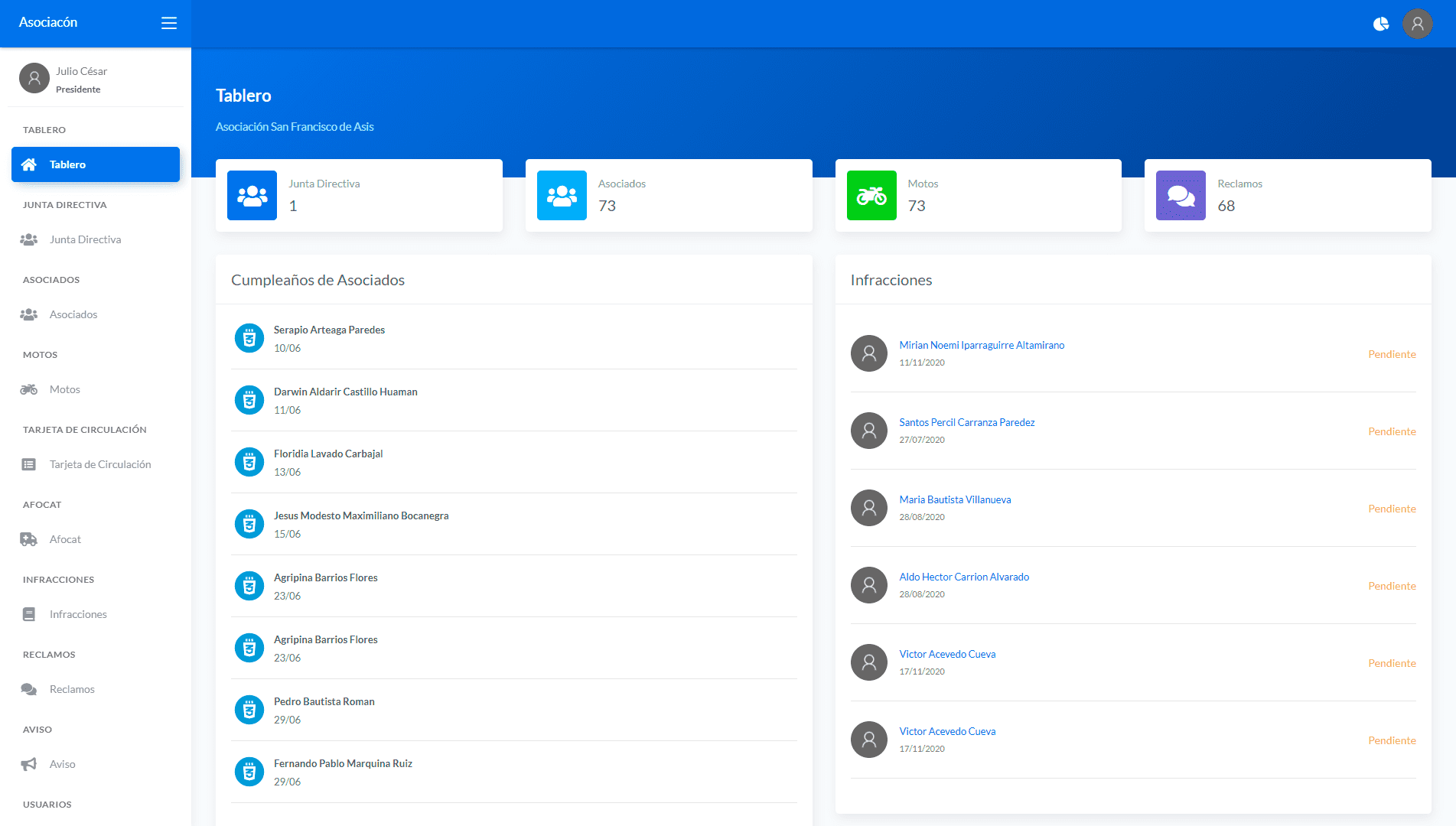Click the date 11/11/2020 under Mirian Noemi
This screenshot has width=1456, height=826.
(x=922, y=363)
